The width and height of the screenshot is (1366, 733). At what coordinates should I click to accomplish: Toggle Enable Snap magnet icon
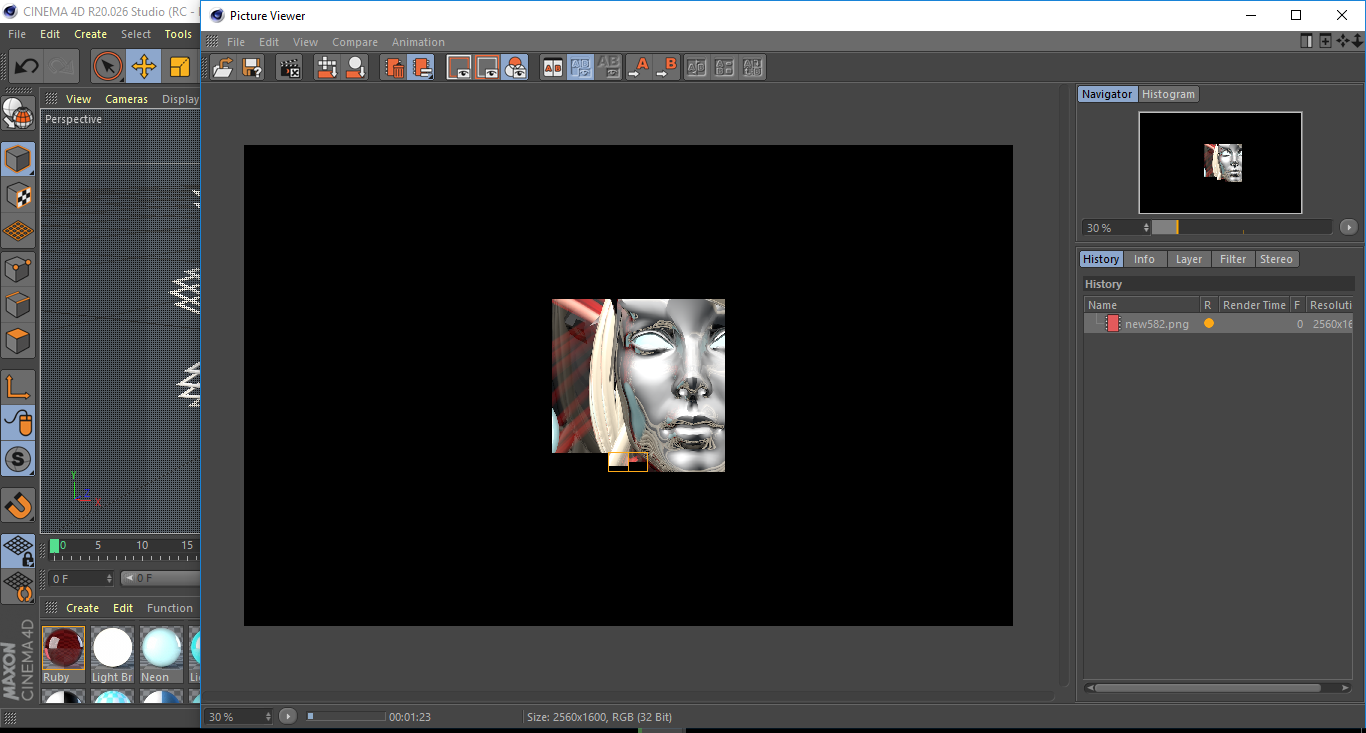pyautogui.click(x=18, y=505)
